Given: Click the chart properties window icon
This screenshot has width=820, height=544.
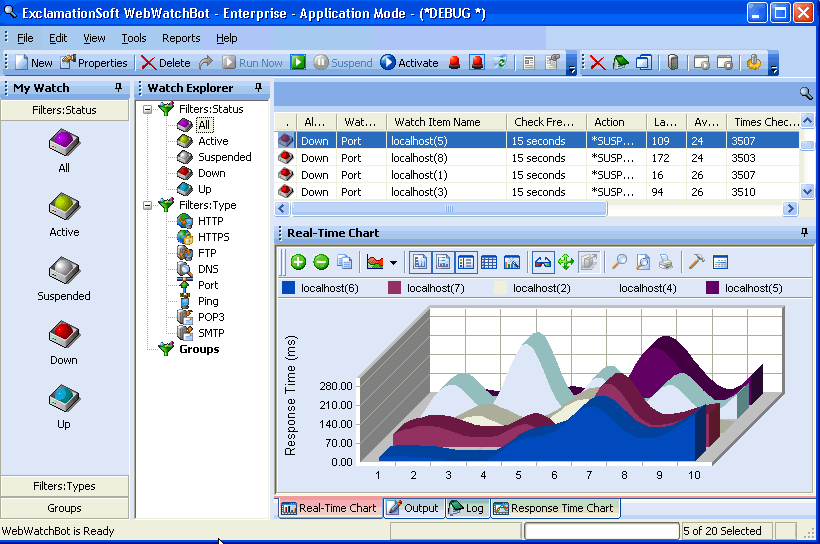Looking at the screenshot, I should pyautogui.click(x=720, y=262).
